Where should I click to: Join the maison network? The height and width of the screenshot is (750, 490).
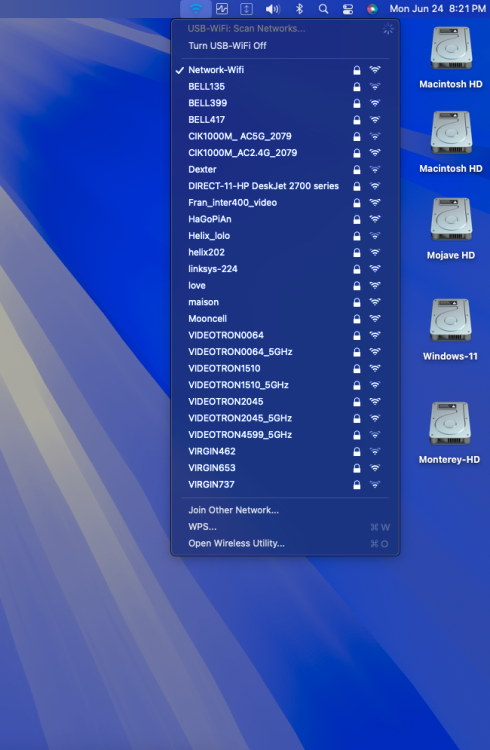(x=285, y=302)
